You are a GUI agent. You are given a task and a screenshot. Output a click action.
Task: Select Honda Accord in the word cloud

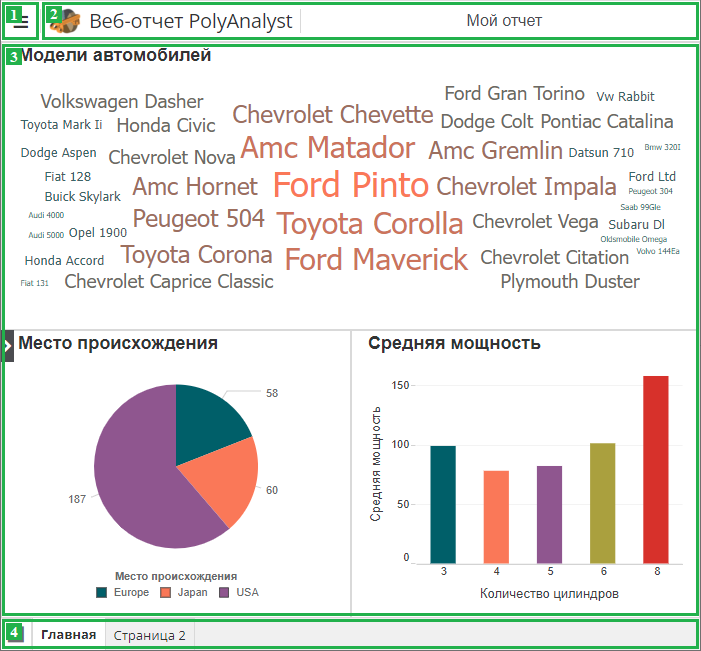tap(64, 261)
